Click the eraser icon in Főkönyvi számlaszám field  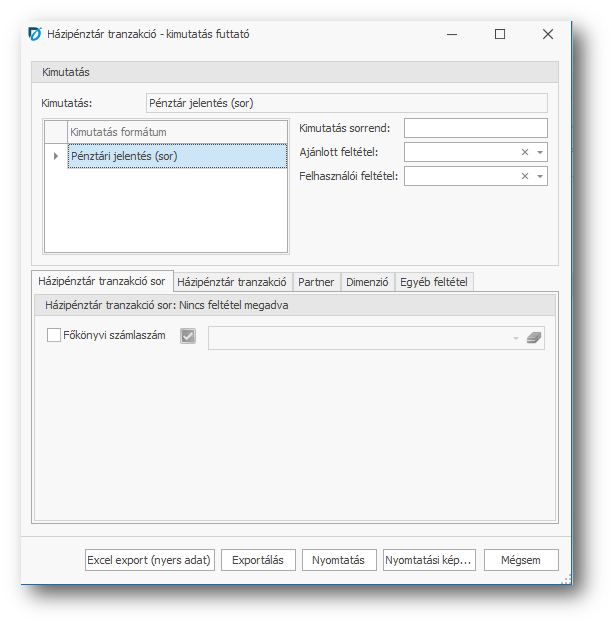[533, 338]
